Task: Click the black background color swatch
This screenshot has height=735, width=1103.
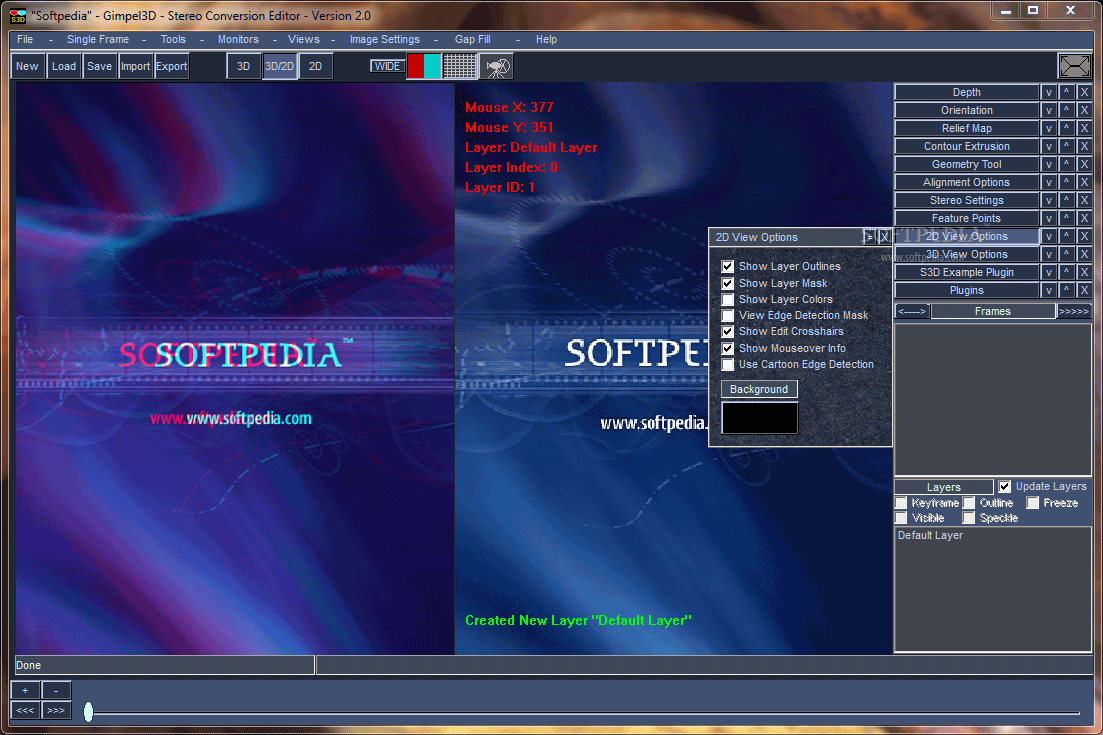Action: [x=760, y=418]
